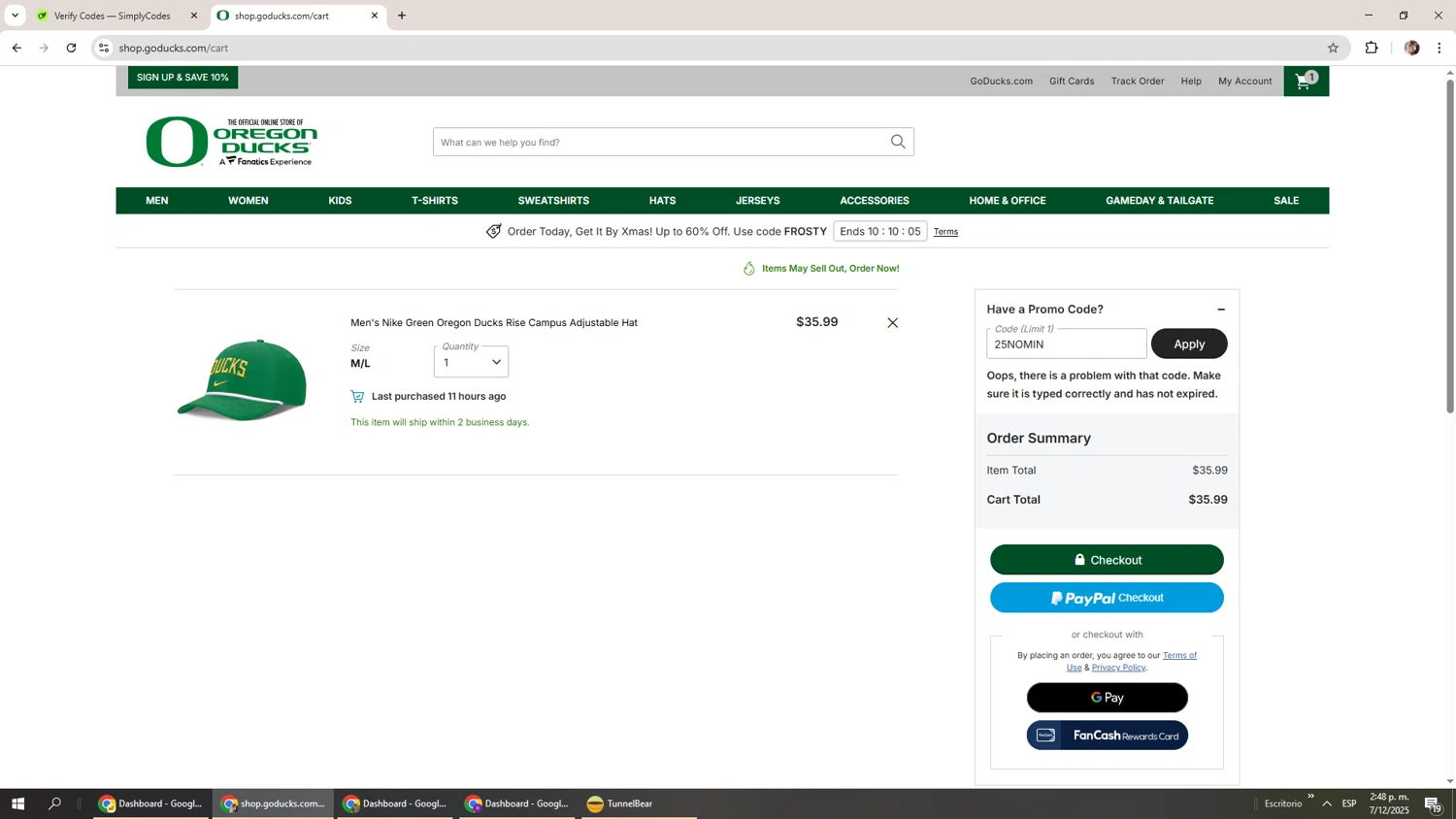1456x819 pixels.
Task: Collapse the promo code section
Action: point(1221,310)
